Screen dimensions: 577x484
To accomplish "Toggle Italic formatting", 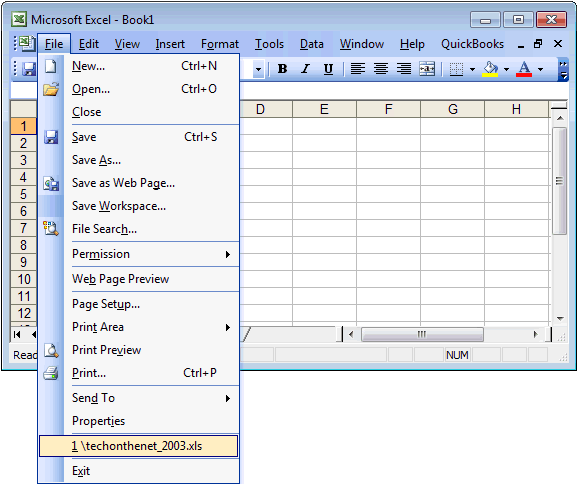I will (x=305, y=69).
